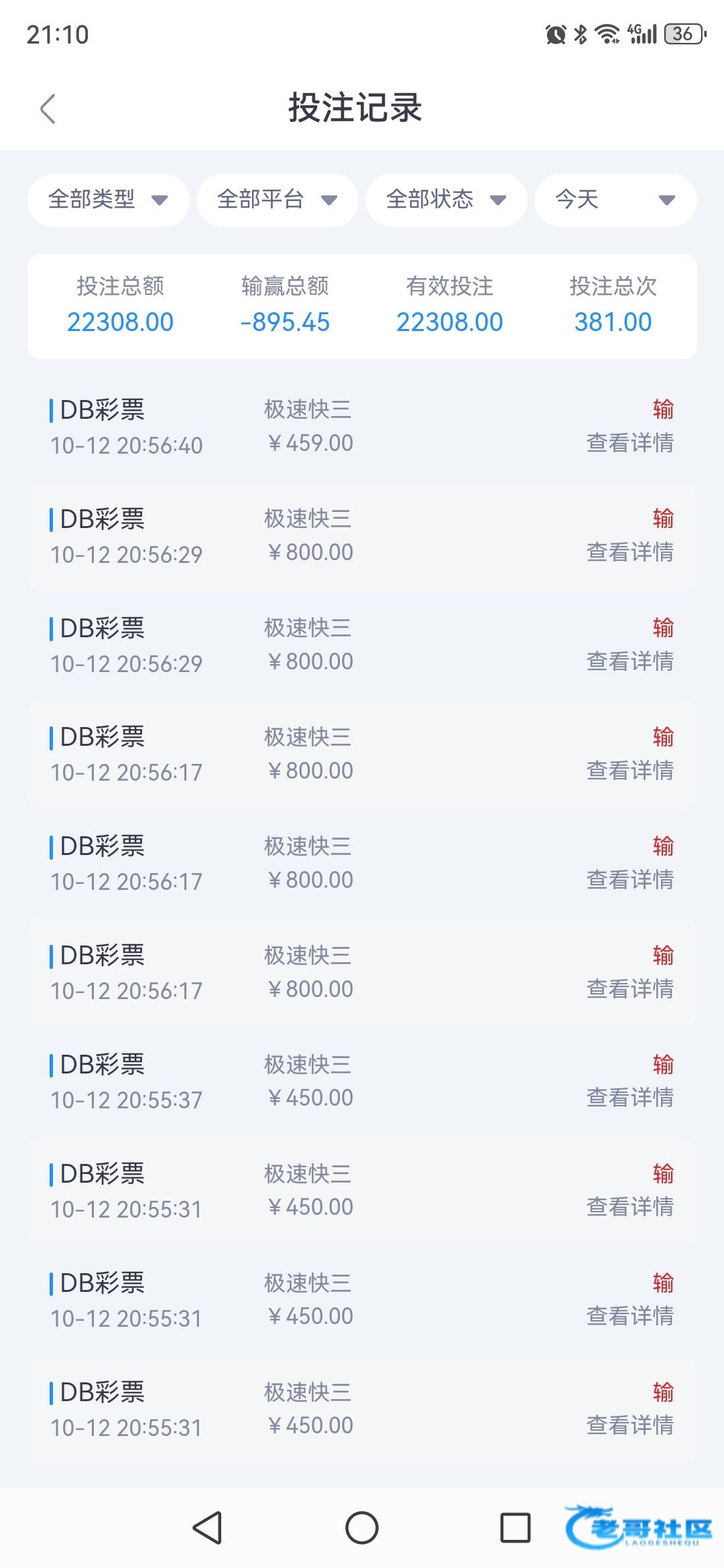
Task: Expand the 全部状态 dropdown filter
Action: point(446,200)
